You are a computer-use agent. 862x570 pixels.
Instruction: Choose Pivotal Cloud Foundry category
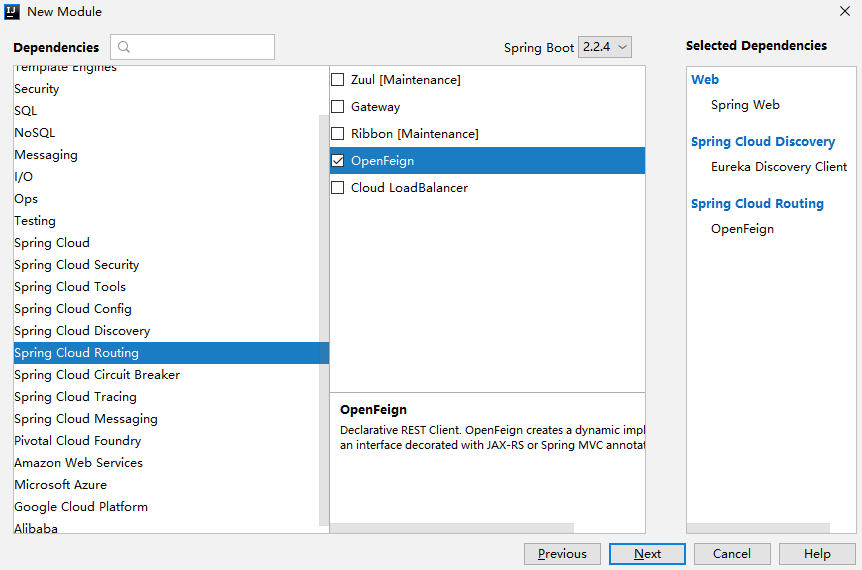171,440
